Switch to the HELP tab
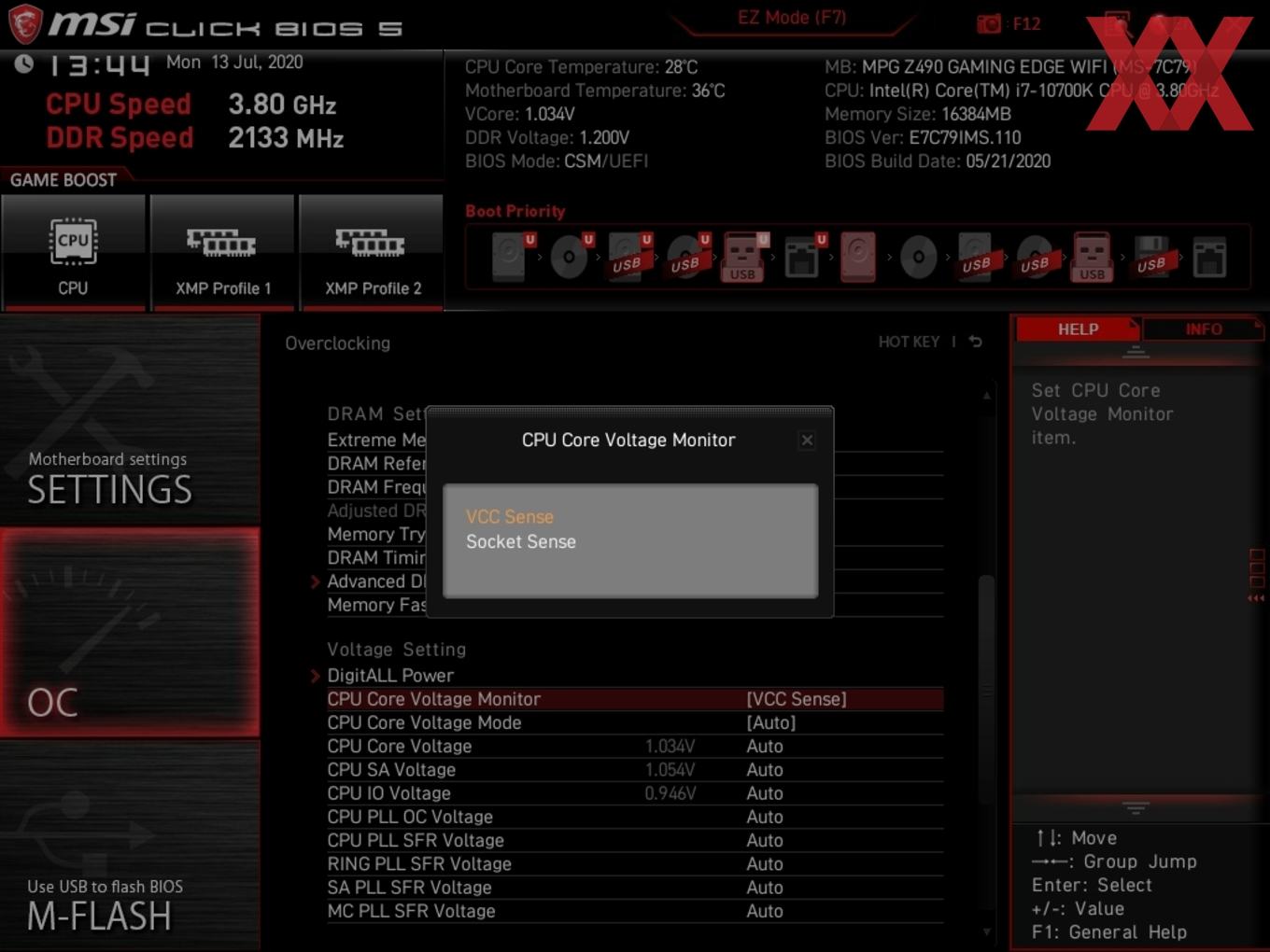Image resolution: width=1270 pixels, height=952 pixels. [1078, 329]
